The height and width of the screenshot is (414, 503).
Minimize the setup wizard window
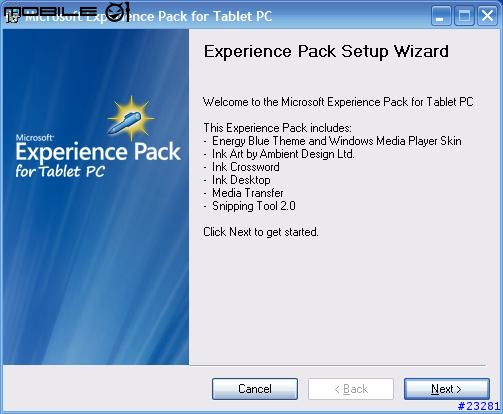tap(441, 16)
